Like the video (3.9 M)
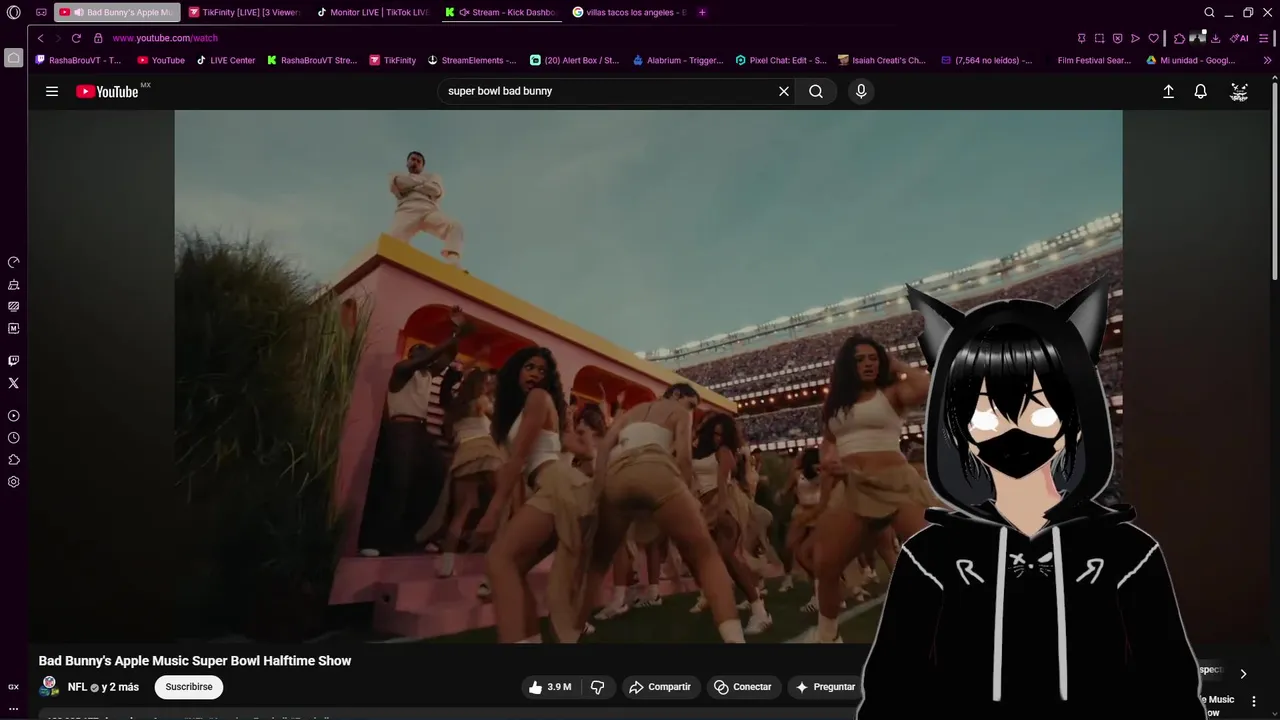Viewport: 1280px width, 720px height. tap(549, 687)
